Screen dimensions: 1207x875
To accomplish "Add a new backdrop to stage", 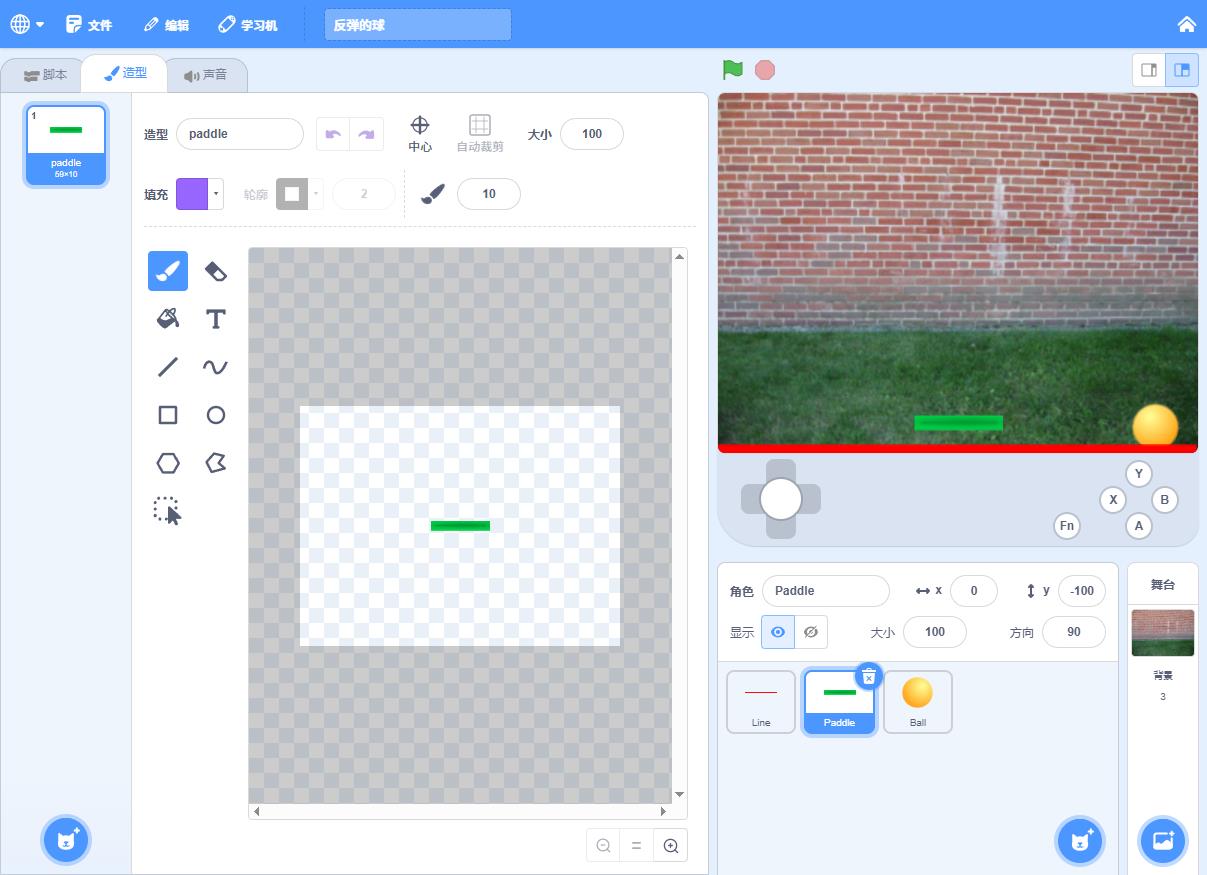I will tap(1163, 841).
